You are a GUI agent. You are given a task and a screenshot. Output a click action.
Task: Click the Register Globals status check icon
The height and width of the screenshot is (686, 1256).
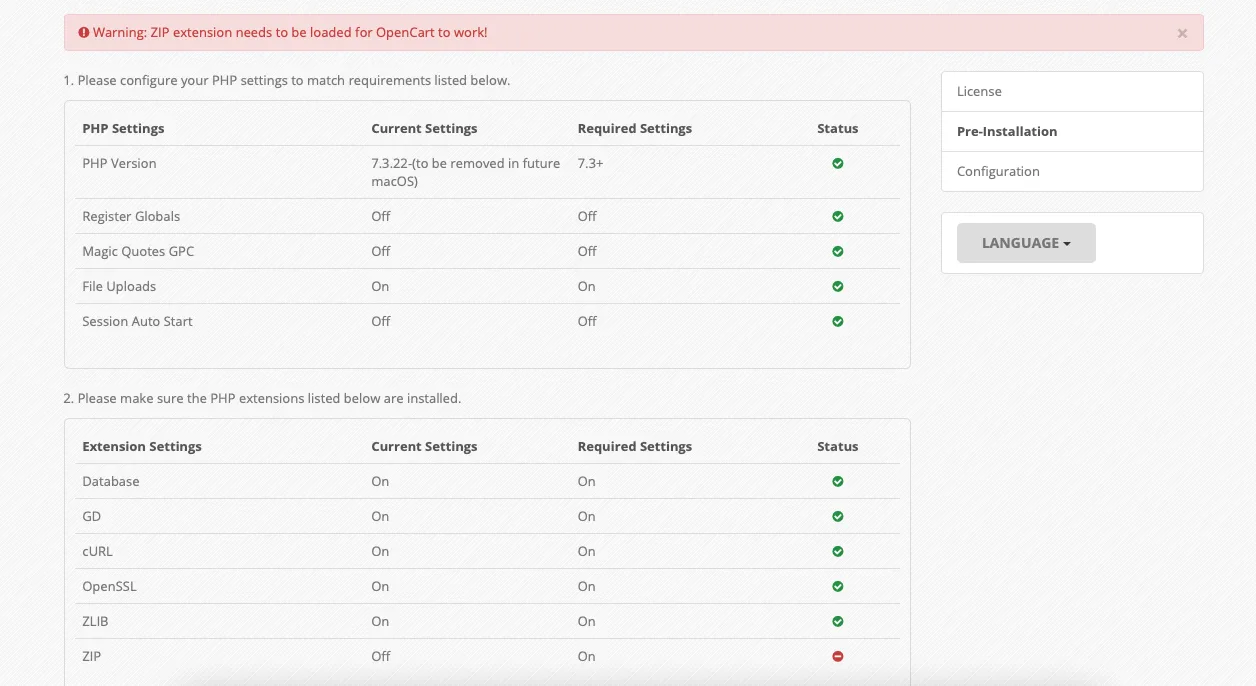point(838,216)
